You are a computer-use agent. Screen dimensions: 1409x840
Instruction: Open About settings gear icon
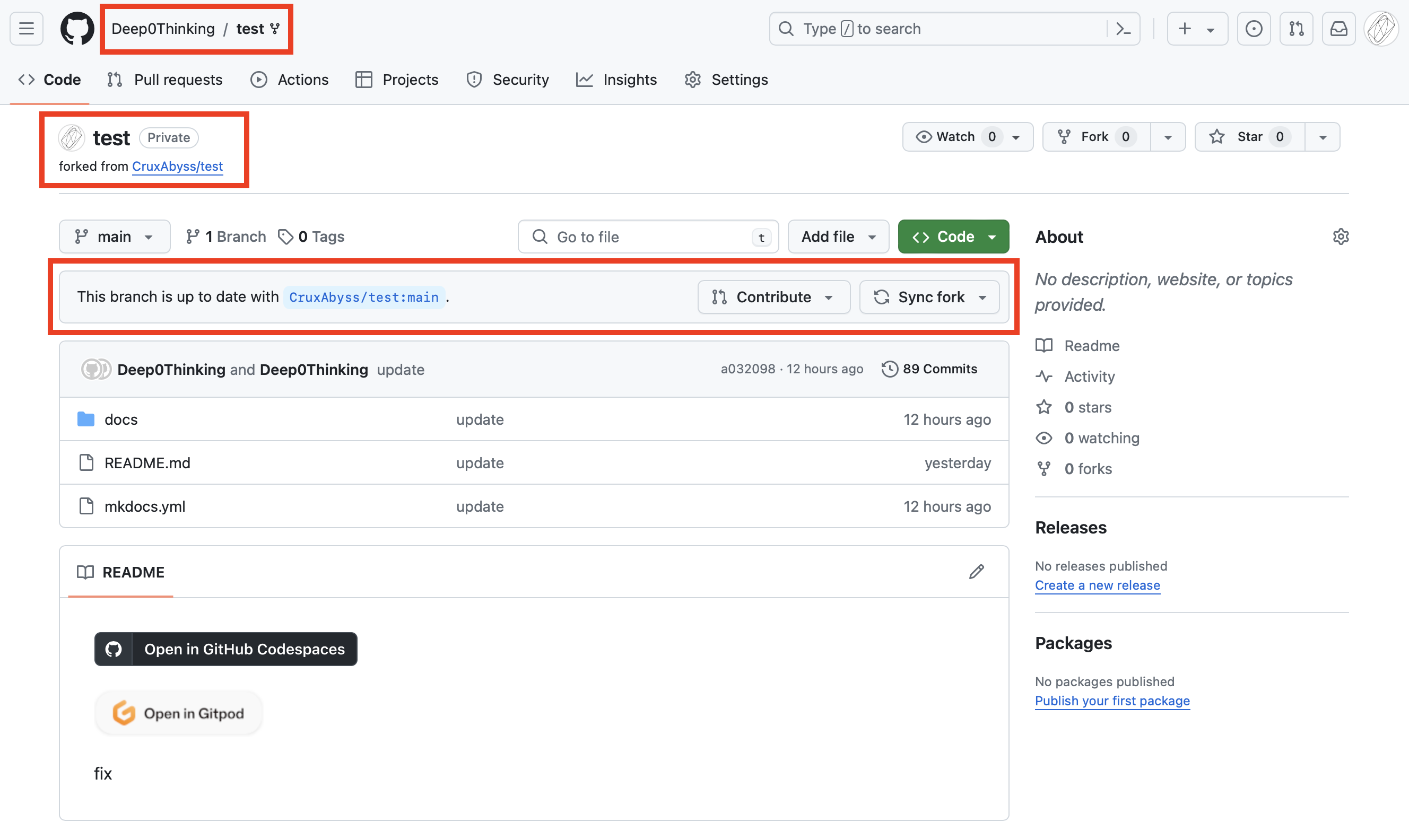pyautogui.click(x=1341, y=237)
